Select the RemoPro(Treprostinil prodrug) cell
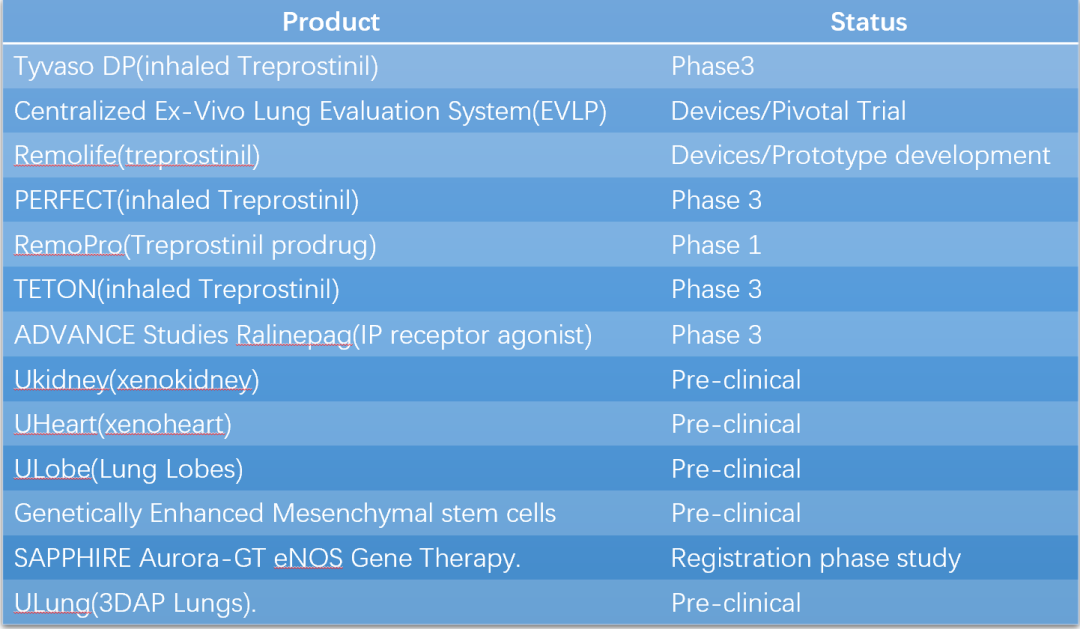 (x=195, y=245)
